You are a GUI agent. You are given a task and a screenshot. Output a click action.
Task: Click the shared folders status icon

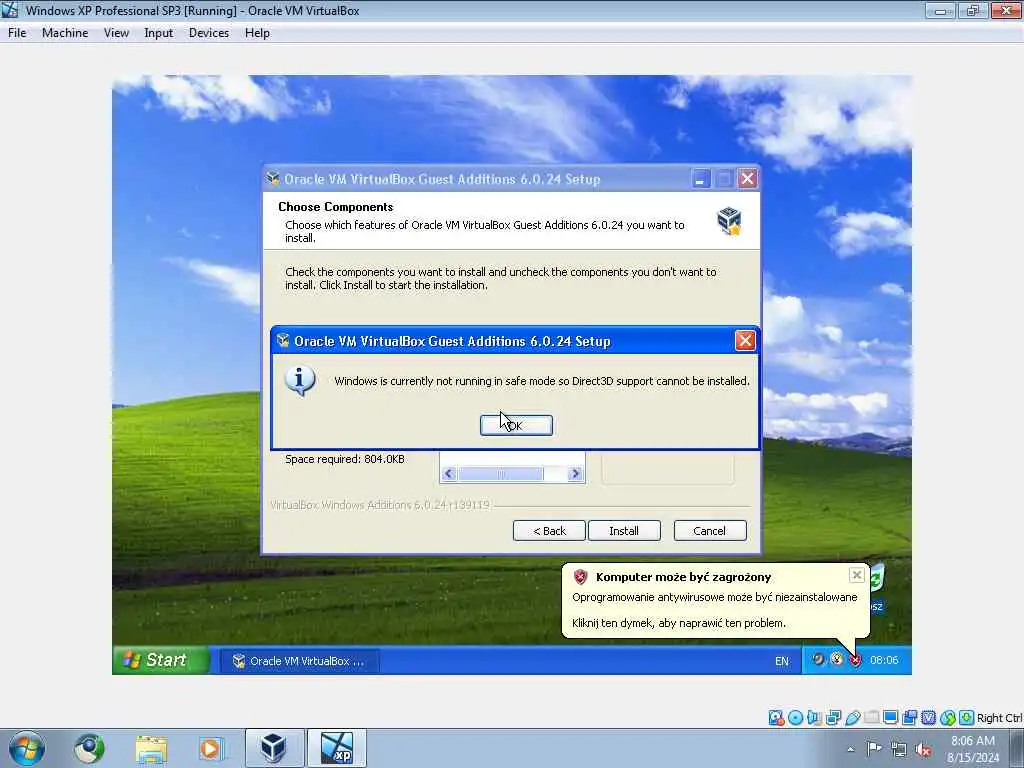[x=871, y=718]
